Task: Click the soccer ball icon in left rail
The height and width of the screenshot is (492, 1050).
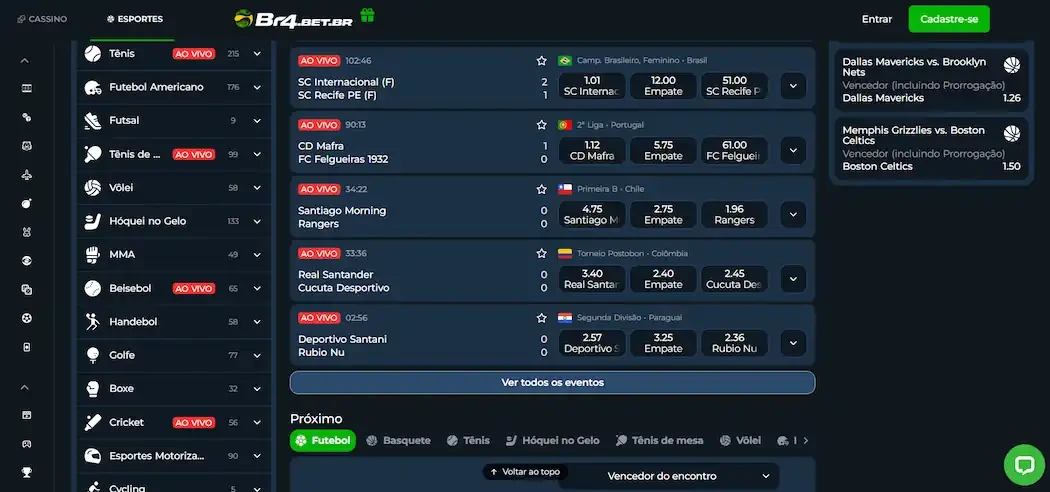Action: 27,319
